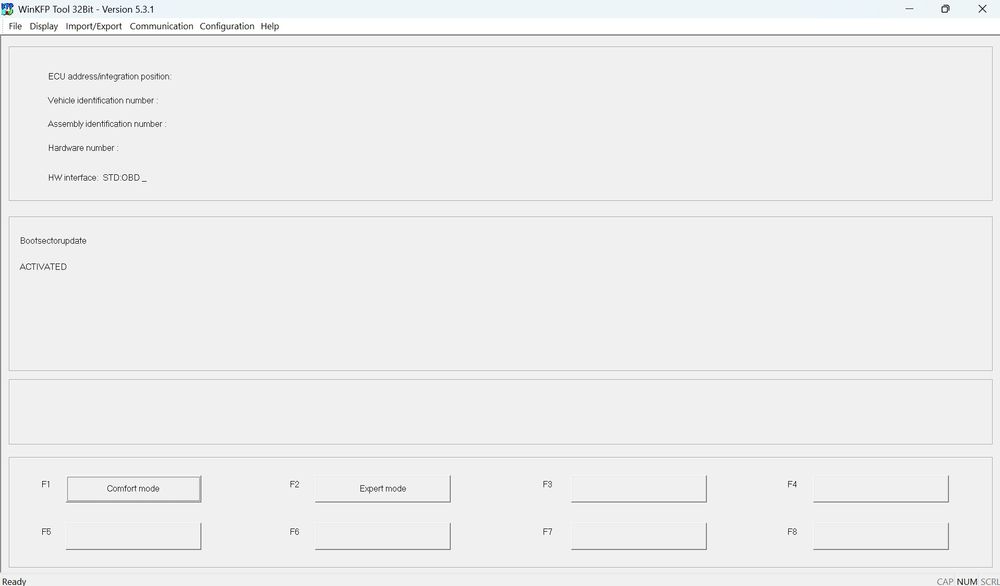1000x586 pixels.
Task: Click the blank F4 button
Action: tap(881, 488)
